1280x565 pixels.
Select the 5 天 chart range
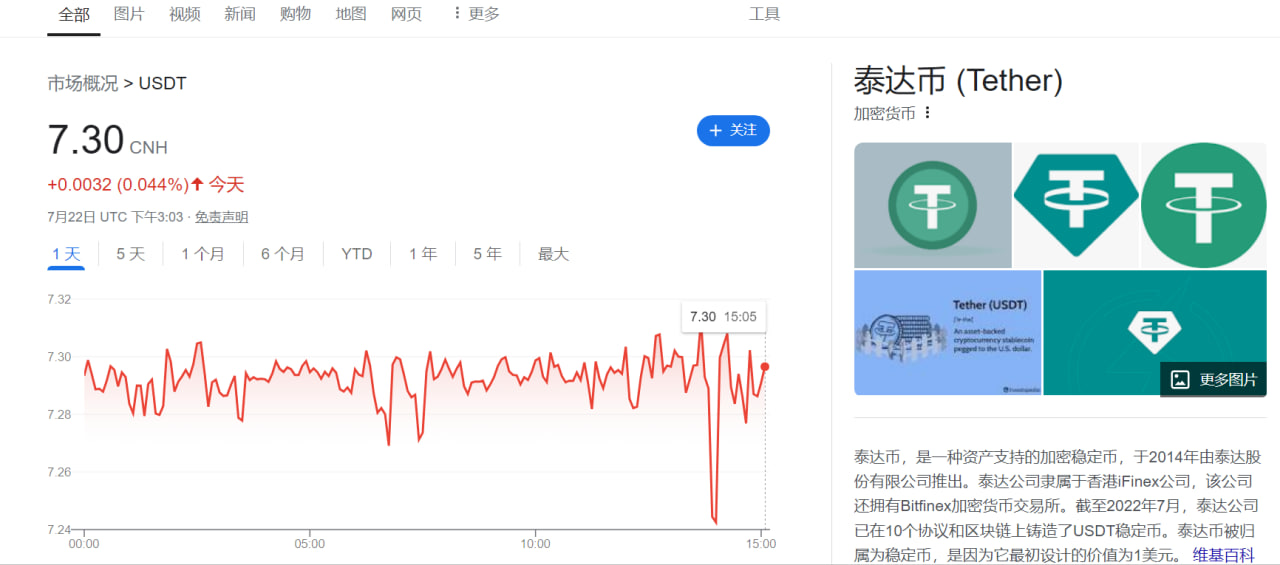(130, 254)
